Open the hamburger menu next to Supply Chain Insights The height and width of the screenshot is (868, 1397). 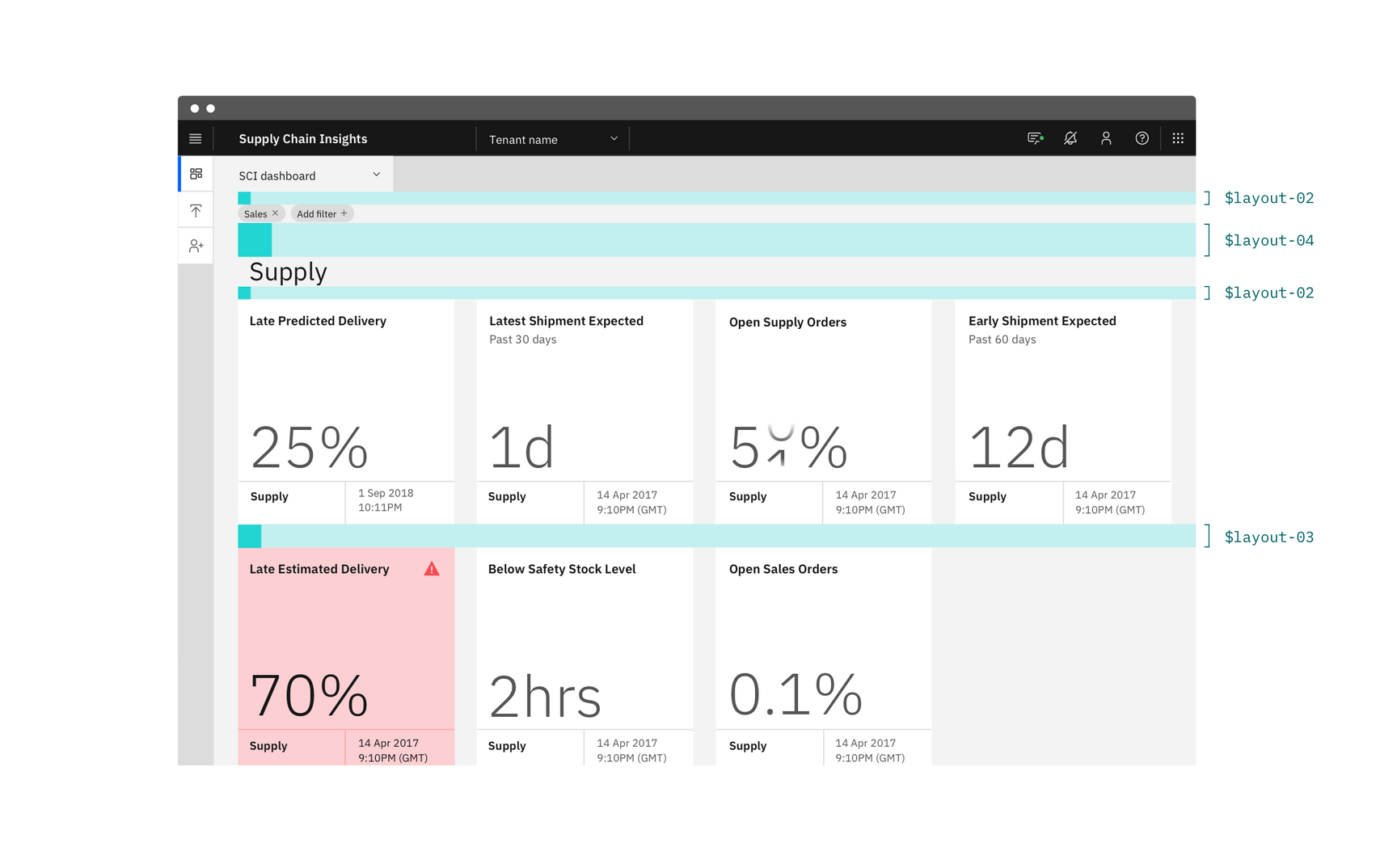tap(195, 137)
